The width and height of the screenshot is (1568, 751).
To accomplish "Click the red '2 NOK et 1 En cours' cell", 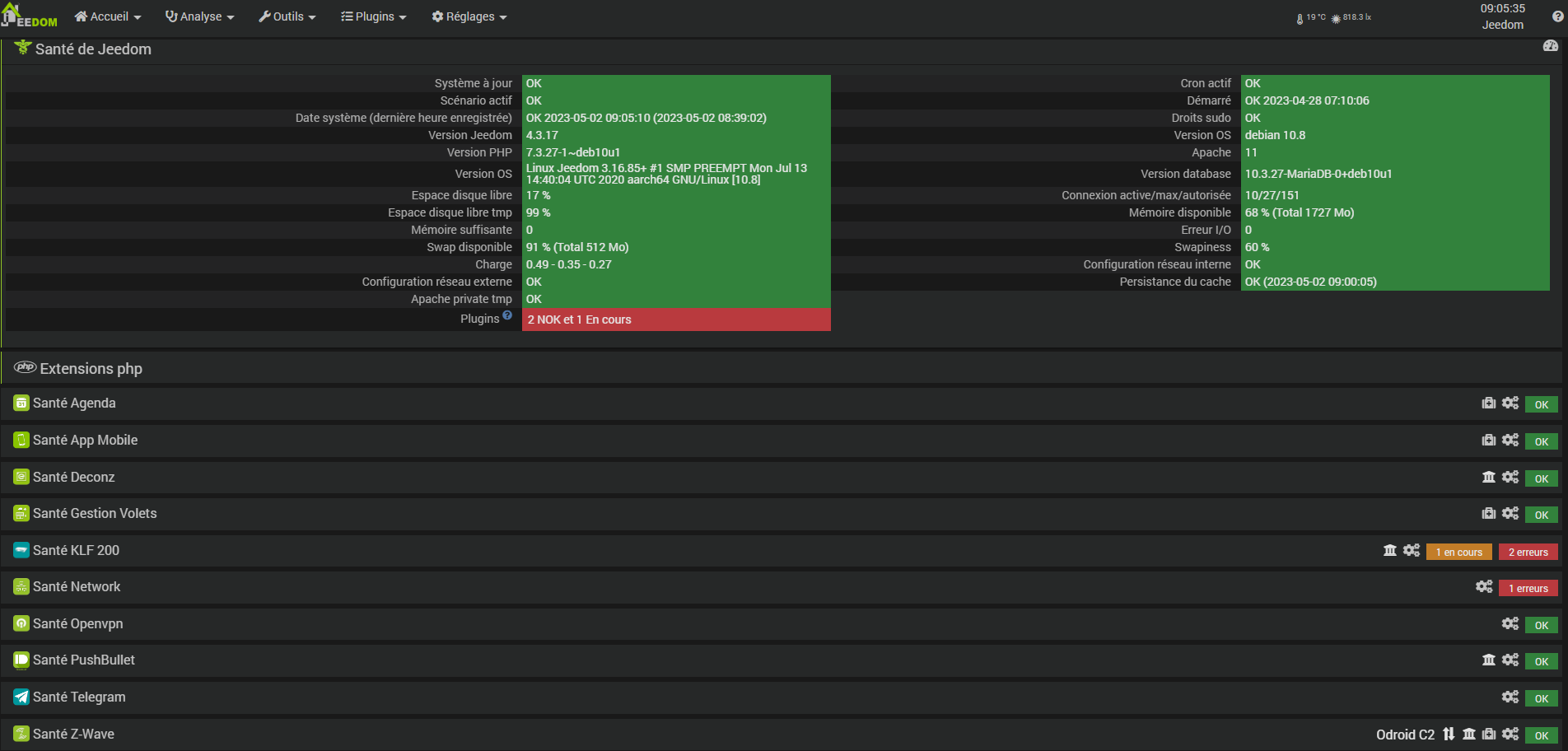I will (x=676, y=320).
